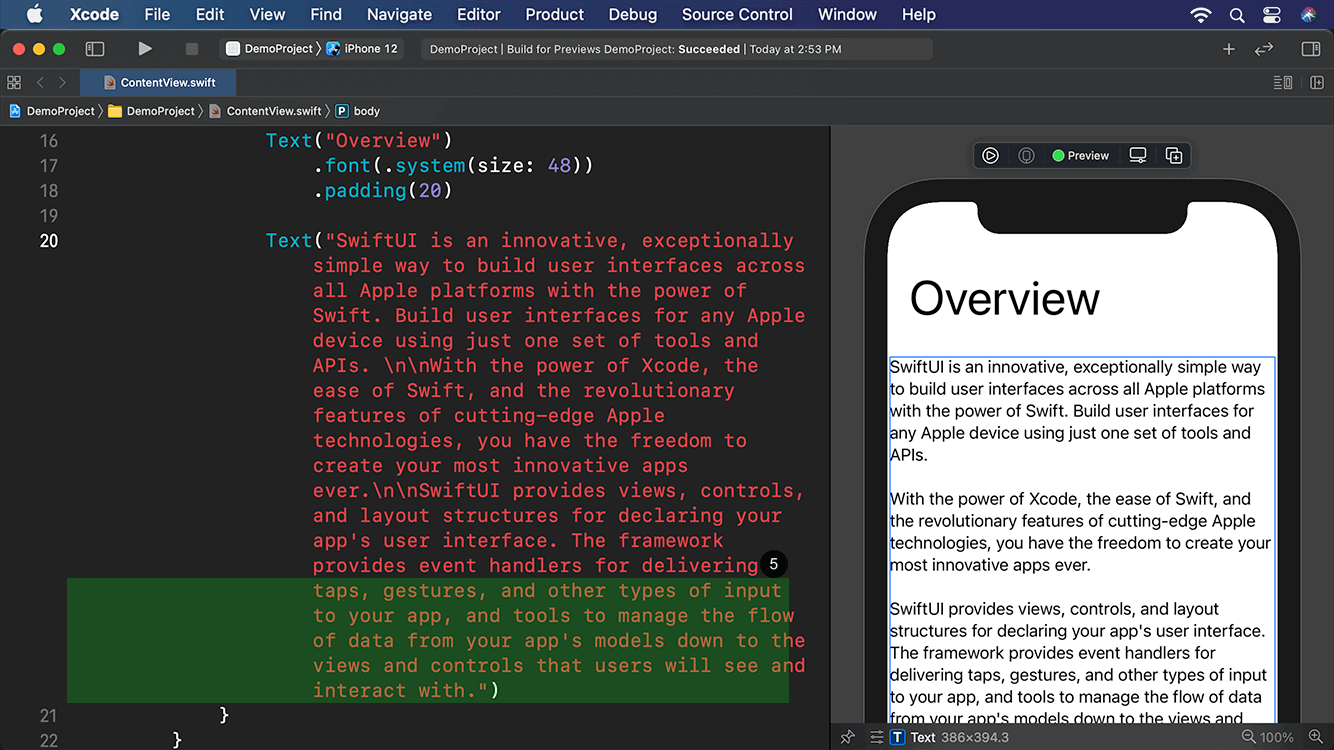The image size is (1334, 750).
Task: Zoom in the preview canvas
Action: pyautogui.click(x=1316, y=737)
